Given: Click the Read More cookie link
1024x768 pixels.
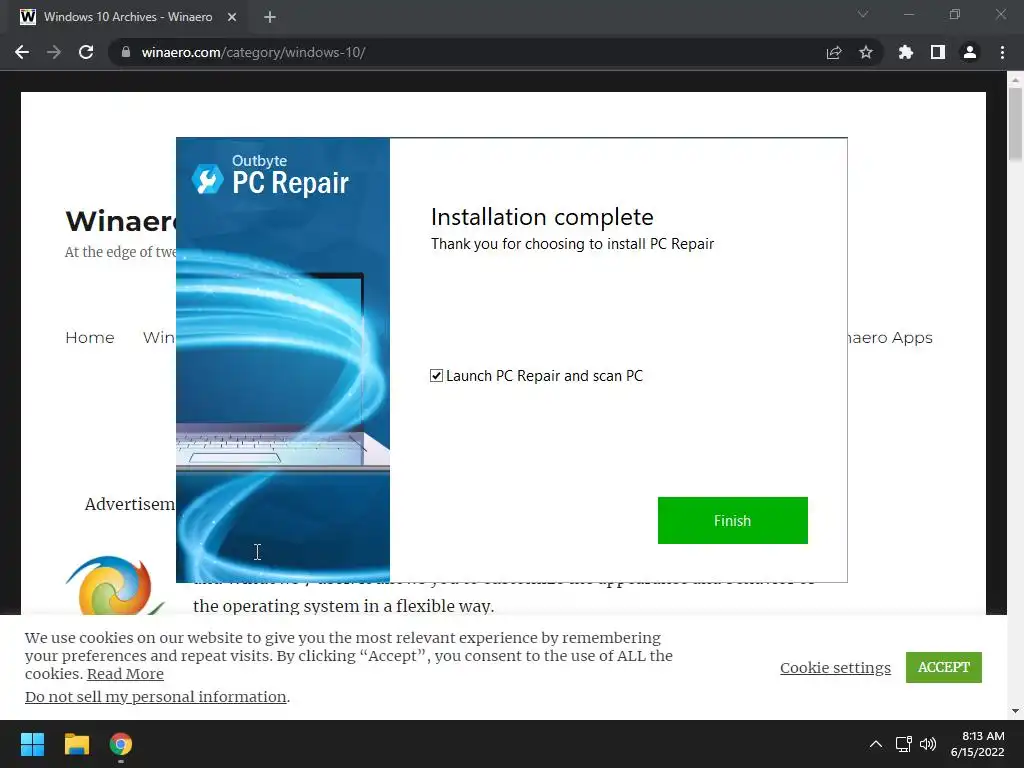Looking at the screenshot, I should click(125, 674).
